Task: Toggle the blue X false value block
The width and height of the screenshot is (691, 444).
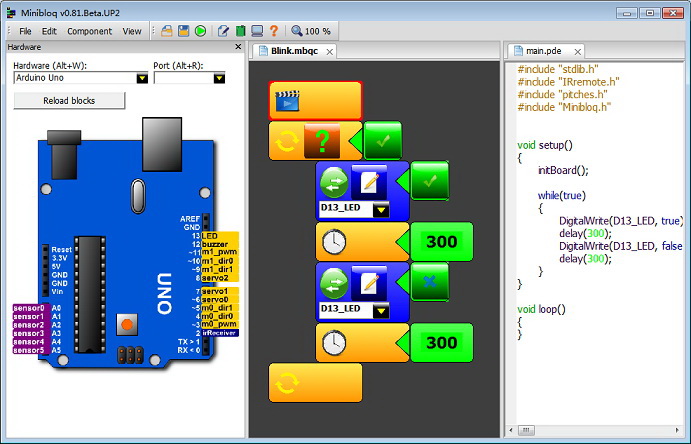Action: [x=430, y=283]
